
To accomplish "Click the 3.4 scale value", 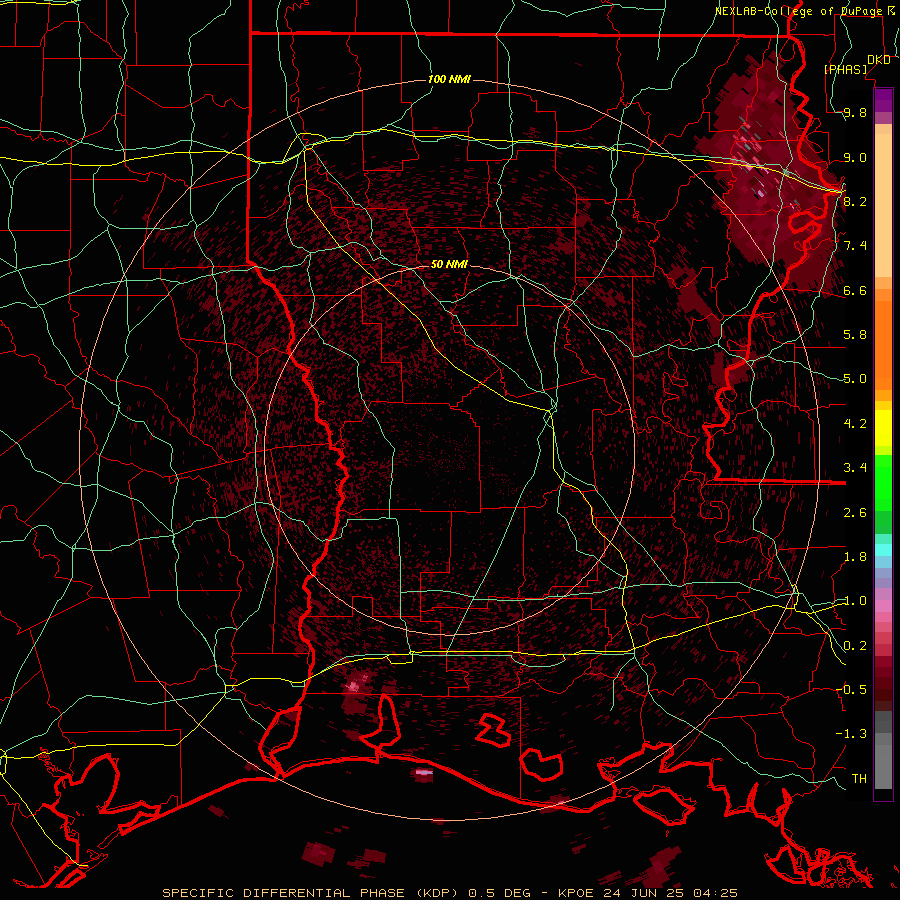I will (x=855, y=468).
